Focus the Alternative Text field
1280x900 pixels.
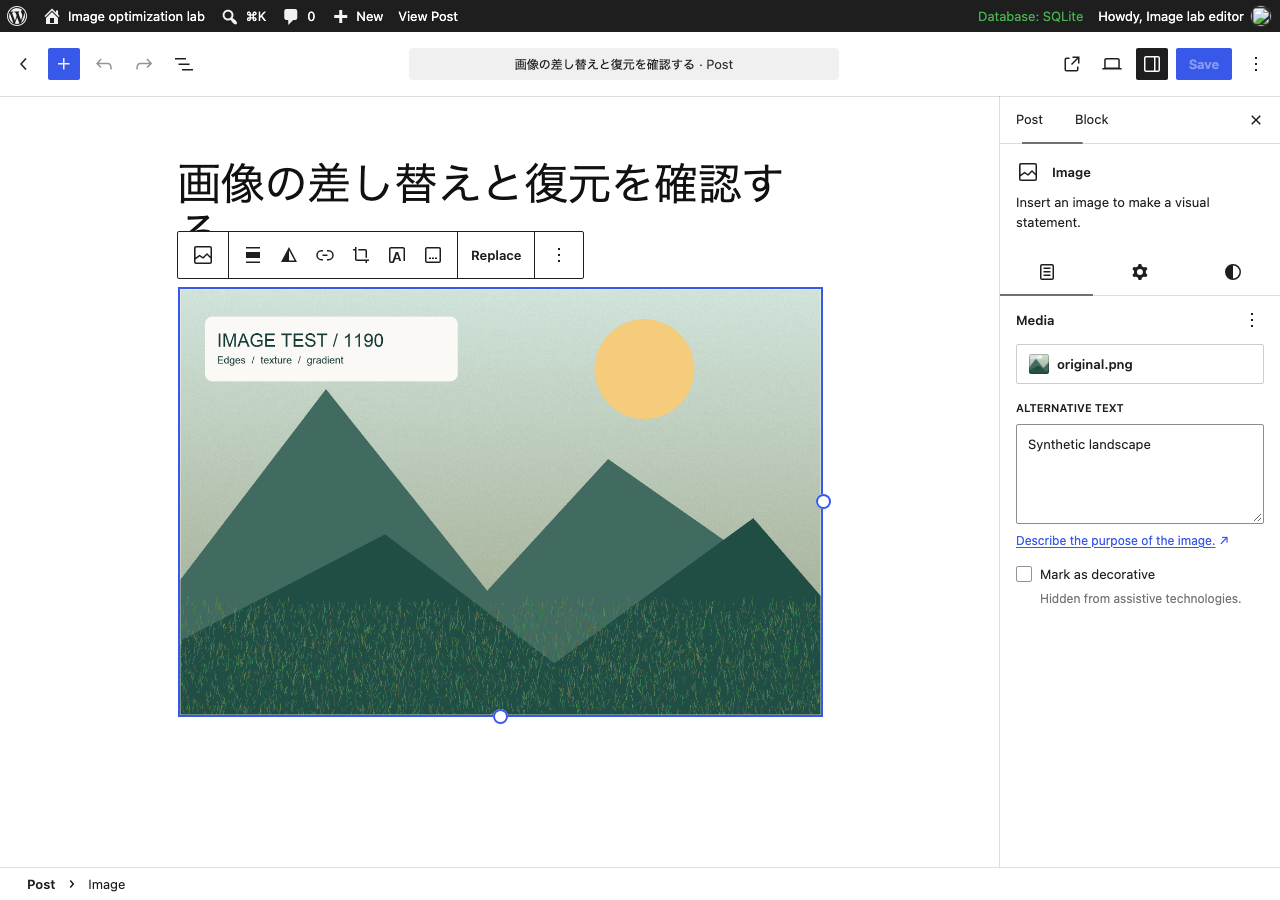[1140, 474]
